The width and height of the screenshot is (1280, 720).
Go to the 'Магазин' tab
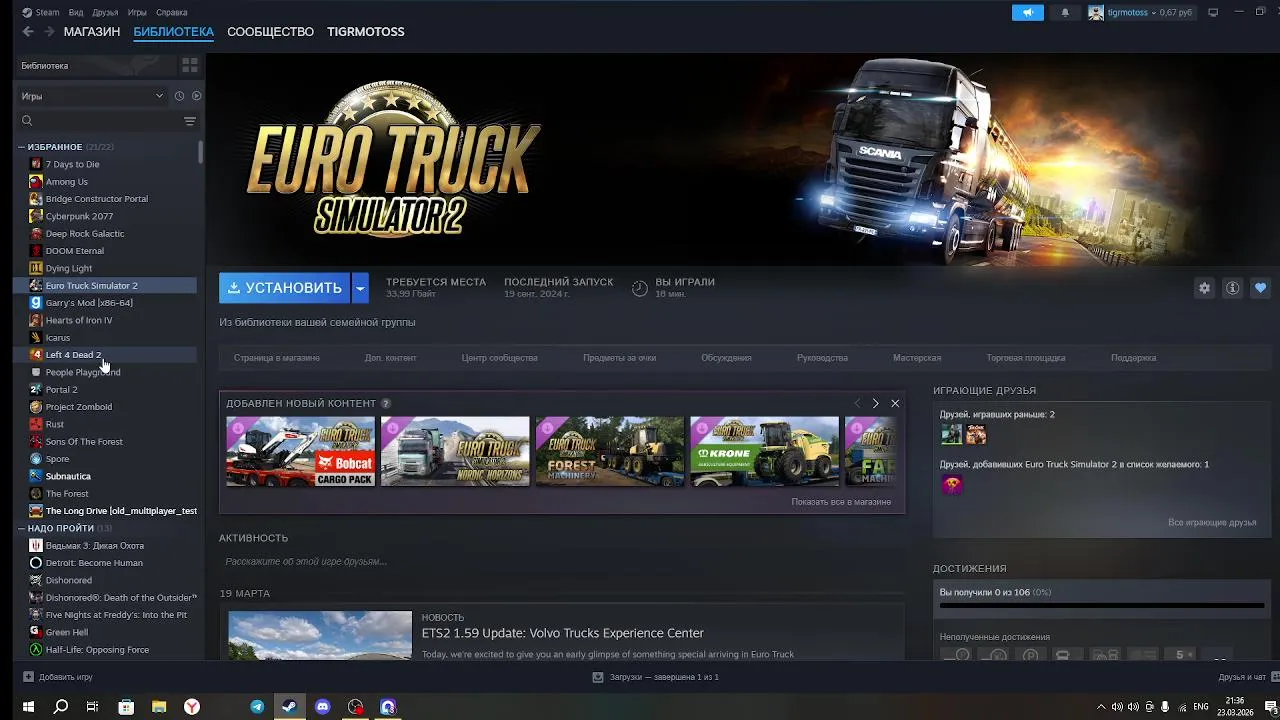(x=92, y=32)
